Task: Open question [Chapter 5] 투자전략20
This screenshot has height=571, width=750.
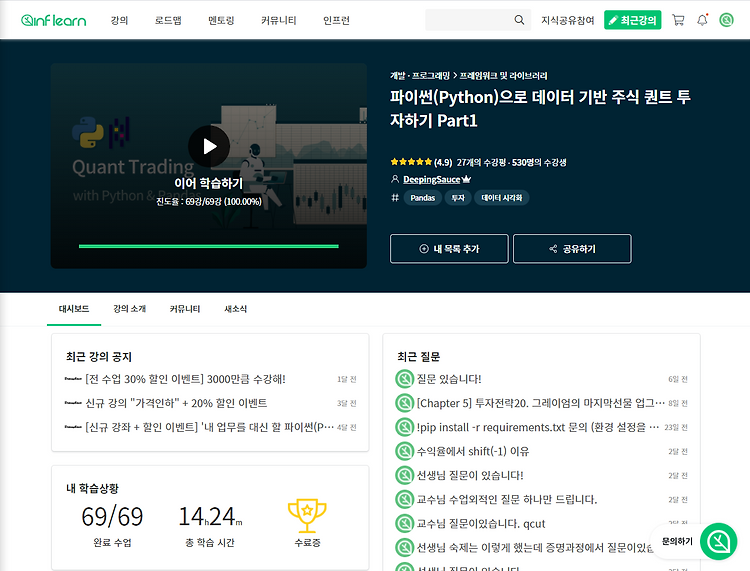Action: point(541,403)
